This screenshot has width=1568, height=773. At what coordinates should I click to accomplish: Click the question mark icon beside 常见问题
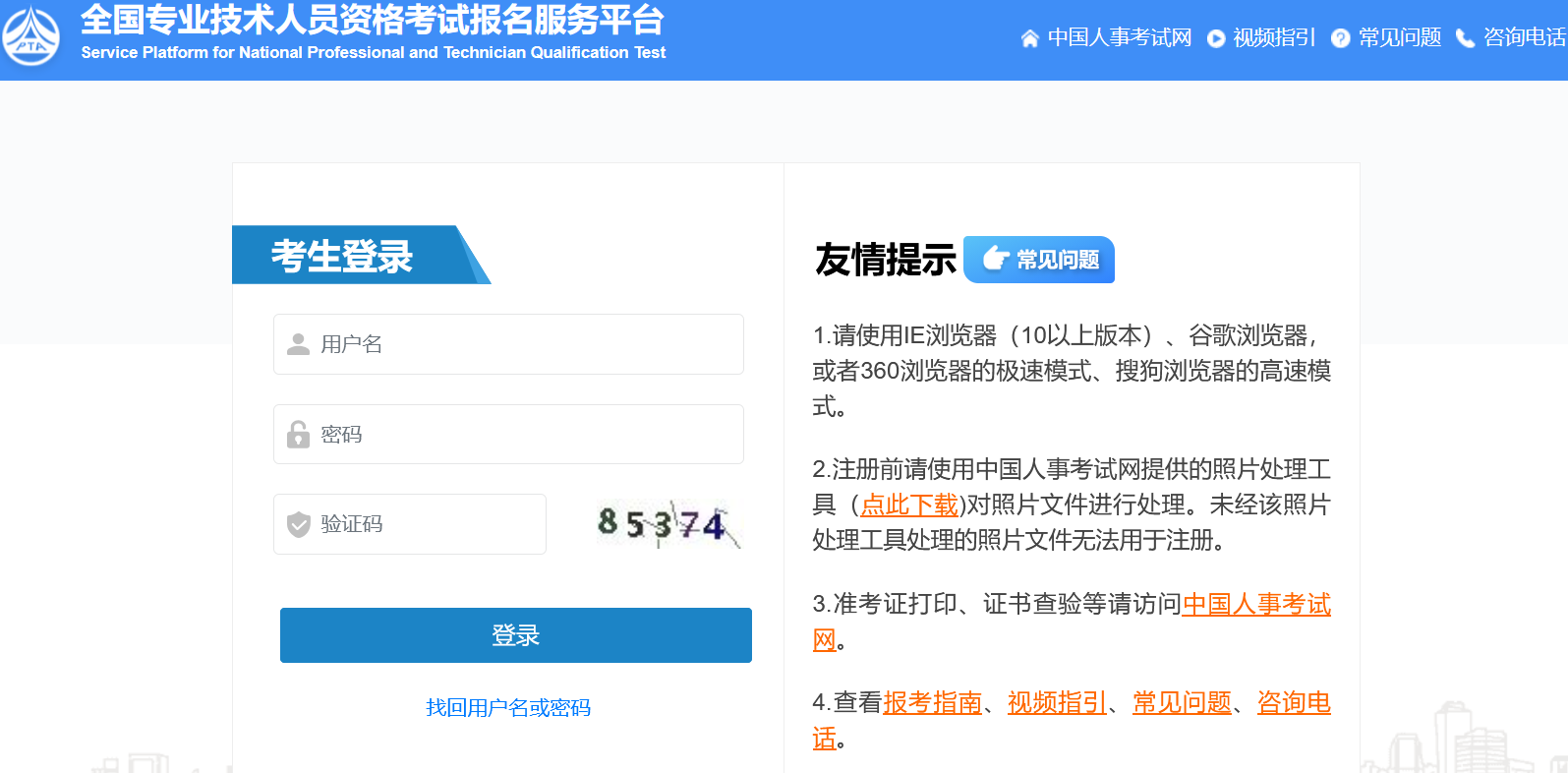coord(1340,38)
